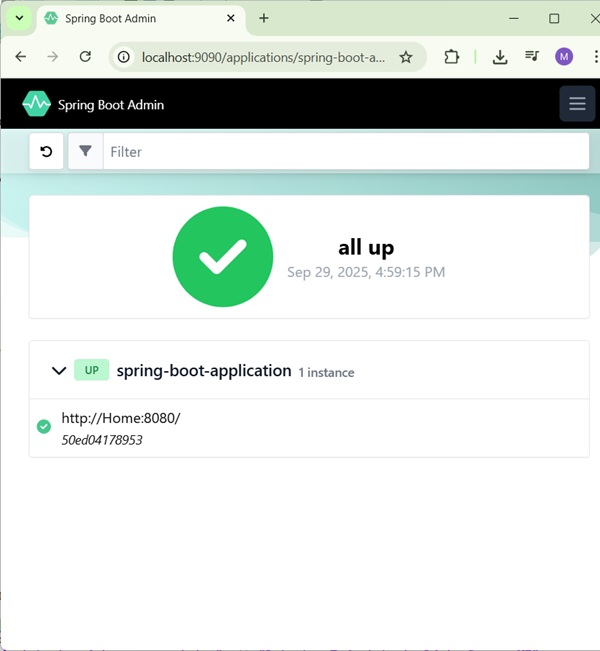Open the hamburger navigation menu

point(577,103)
